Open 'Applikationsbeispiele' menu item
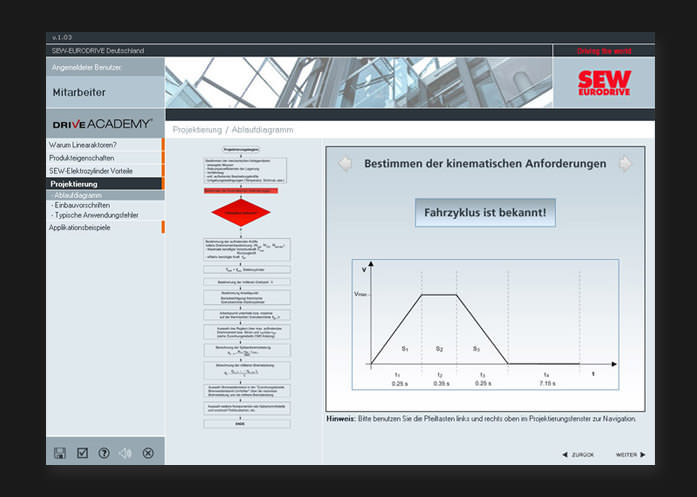Viewport: 697px width, 497px height. coord(105,227)
